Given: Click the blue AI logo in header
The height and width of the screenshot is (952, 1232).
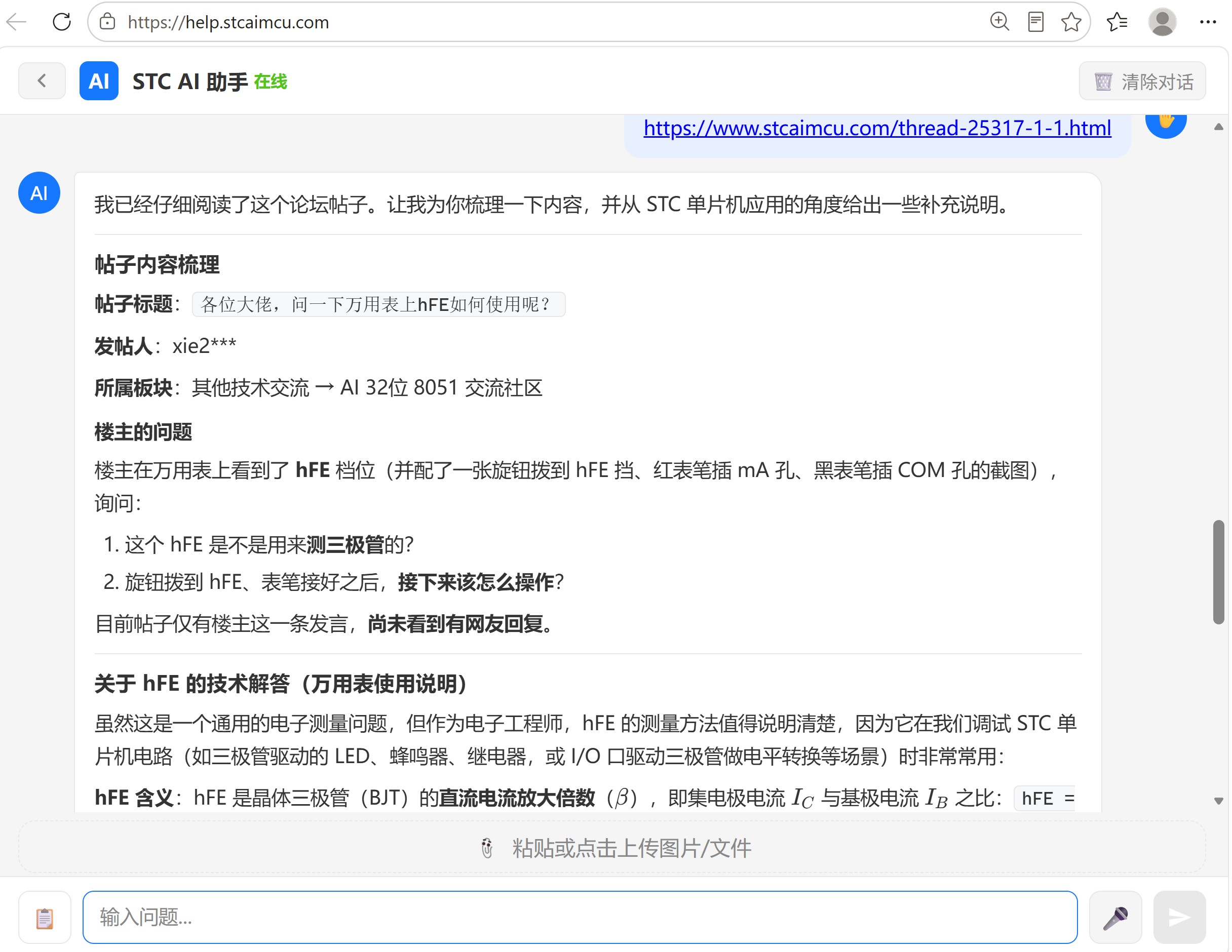Looking at the screenshot, I should click(x=99, y=81).
